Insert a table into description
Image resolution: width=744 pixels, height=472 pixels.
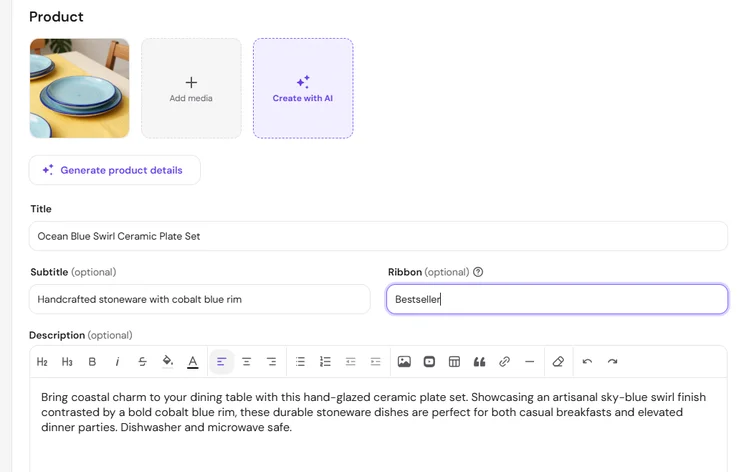(x=455, y=362)
